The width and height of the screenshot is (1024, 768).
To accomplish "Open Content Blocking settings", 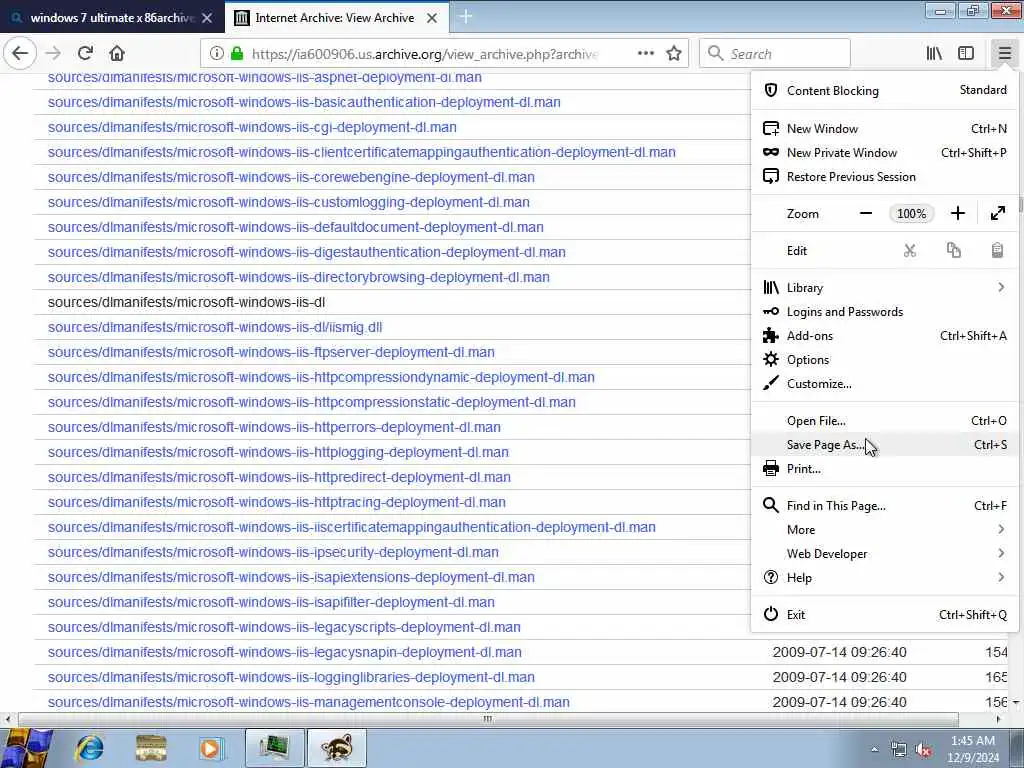I will [884, 91].
